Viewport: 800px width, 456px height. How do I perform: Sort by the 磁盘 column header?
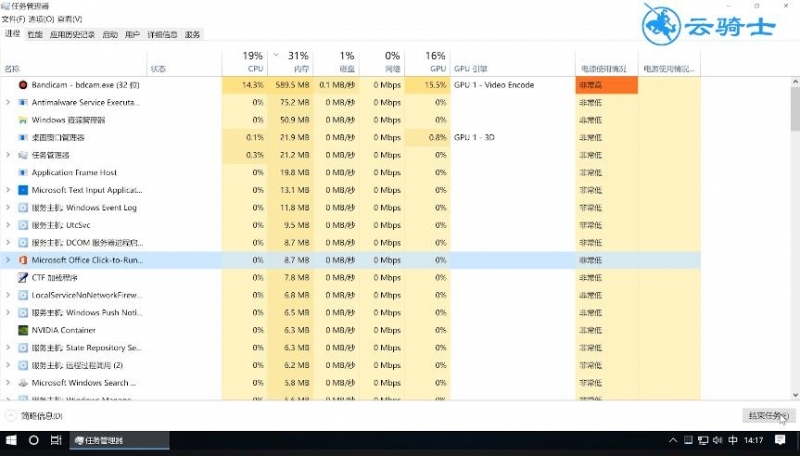click(336, 62)
